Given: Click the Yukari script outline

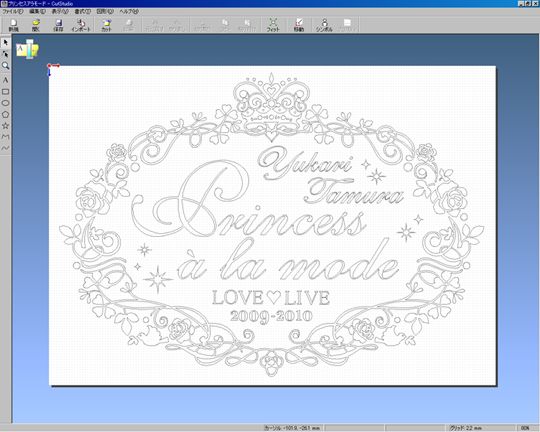Looking at the screenshot, I should point(305,163).
